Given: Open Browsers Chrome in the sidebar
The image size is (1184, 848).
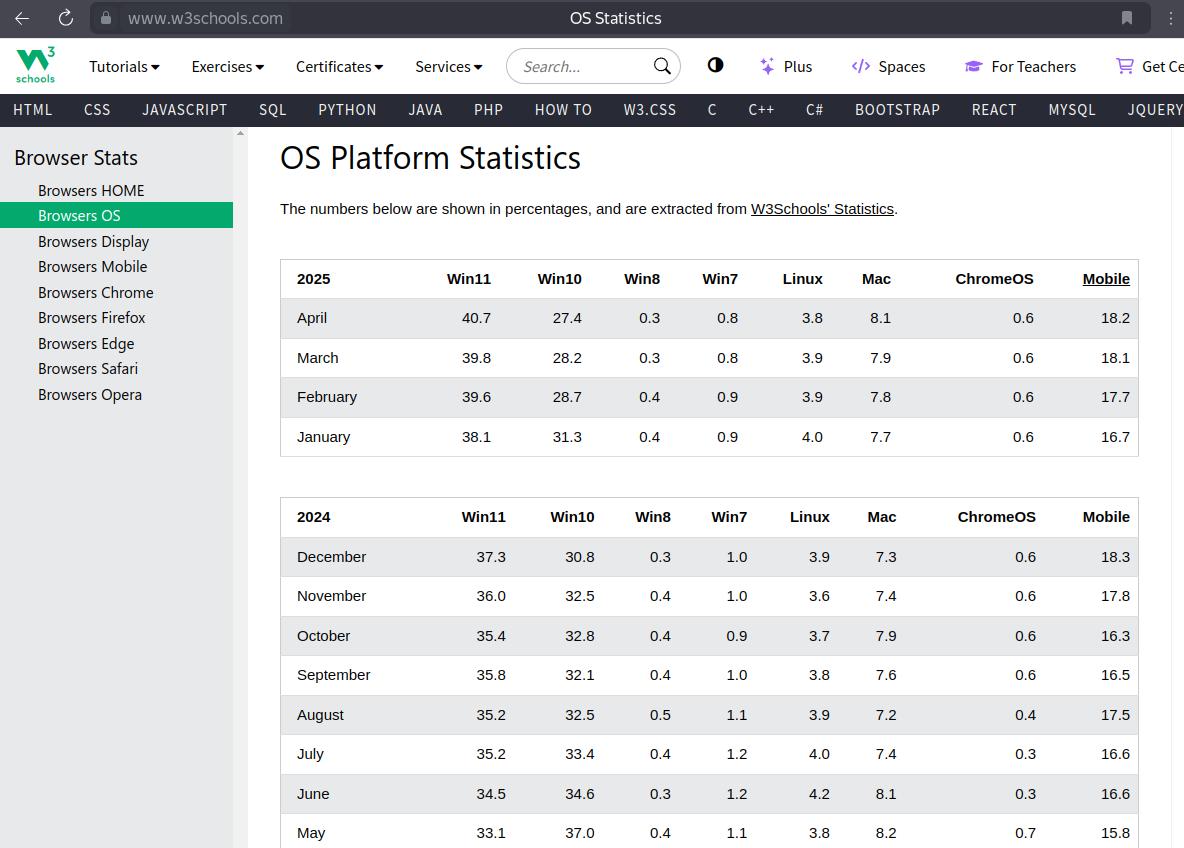Looking at the screenshot, I should coord(96,292).
